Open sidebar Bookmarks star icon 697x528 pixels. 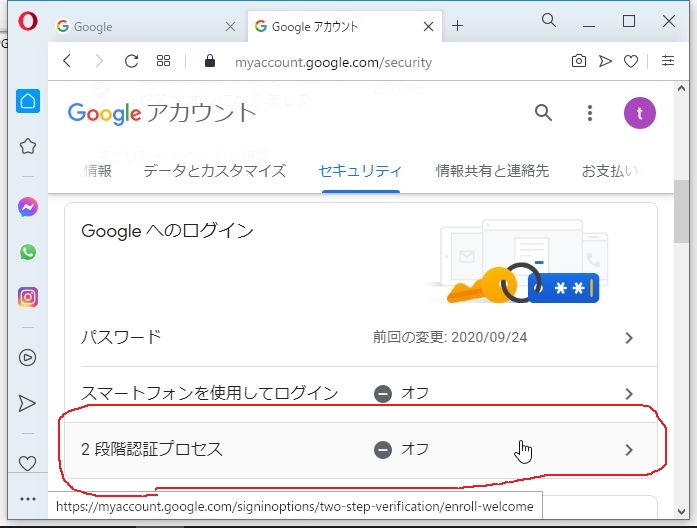click(x=28, y=146)
